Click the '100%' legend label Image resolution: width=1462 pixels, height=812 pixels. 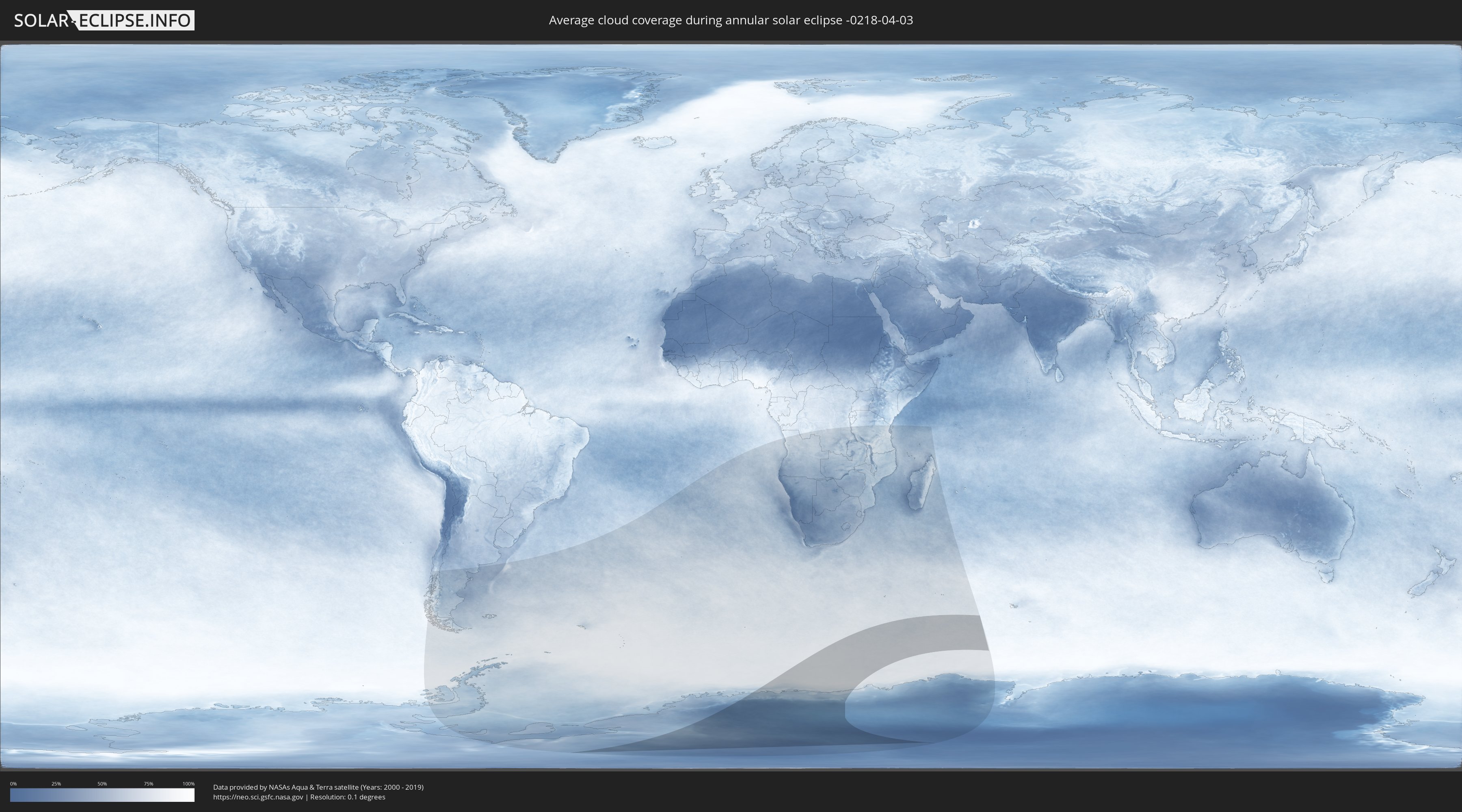coord(188,784)
